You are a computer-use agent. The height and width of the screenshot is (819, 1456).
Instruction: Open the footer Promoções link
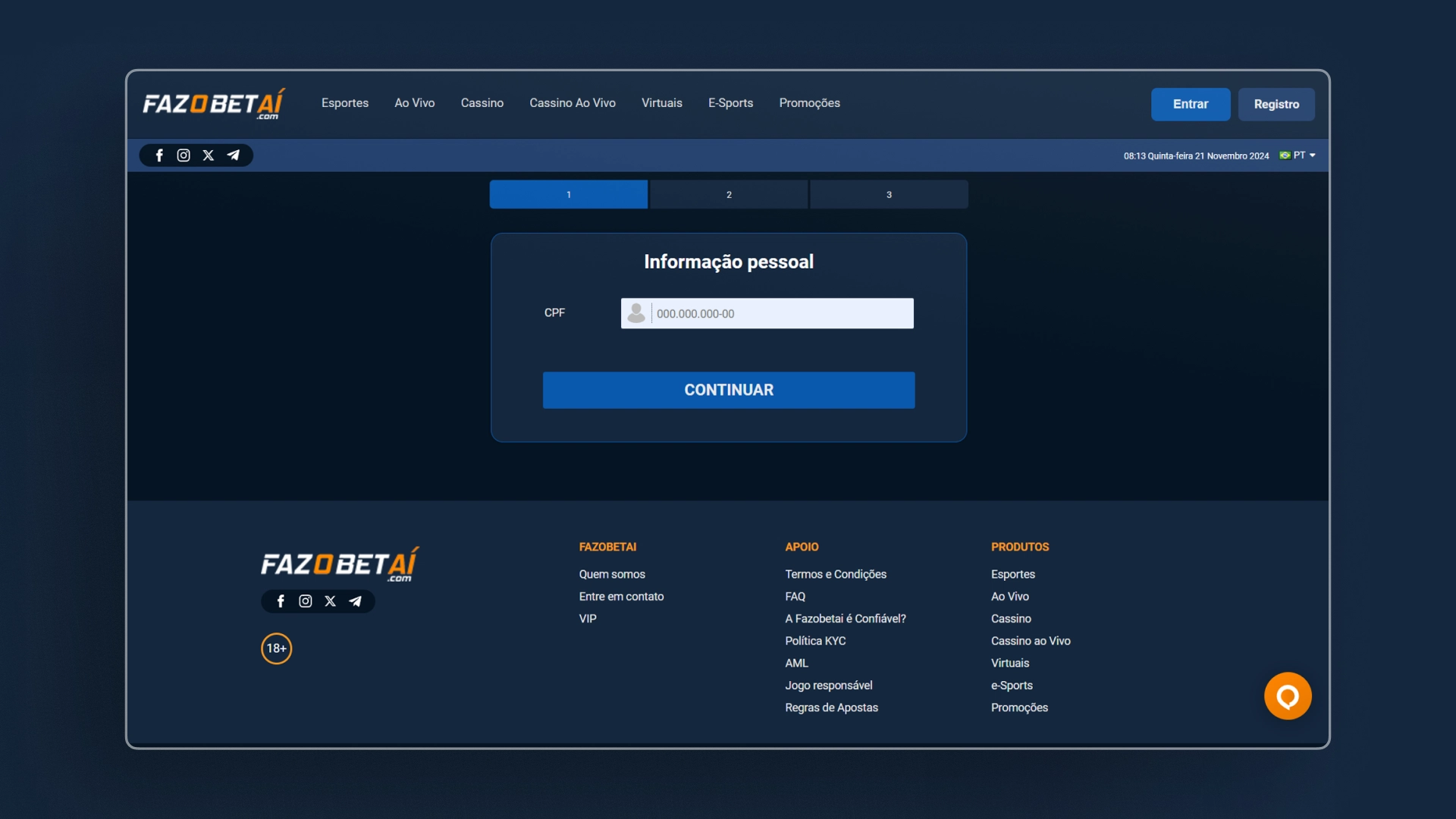(1019, 708)
